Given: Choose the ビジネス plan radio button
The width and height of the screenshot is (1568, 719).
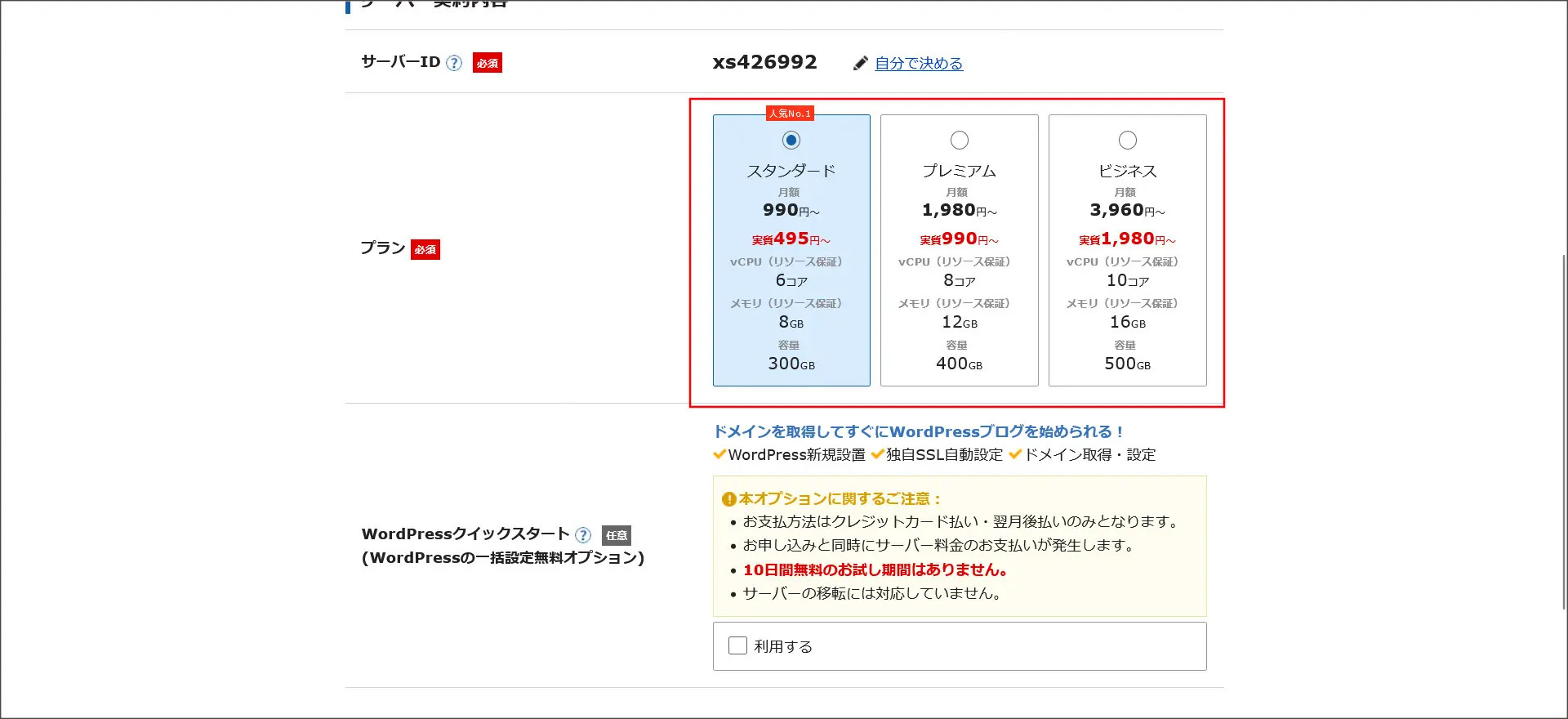Looking at the screenshot, I should (x=1127, y=141).
